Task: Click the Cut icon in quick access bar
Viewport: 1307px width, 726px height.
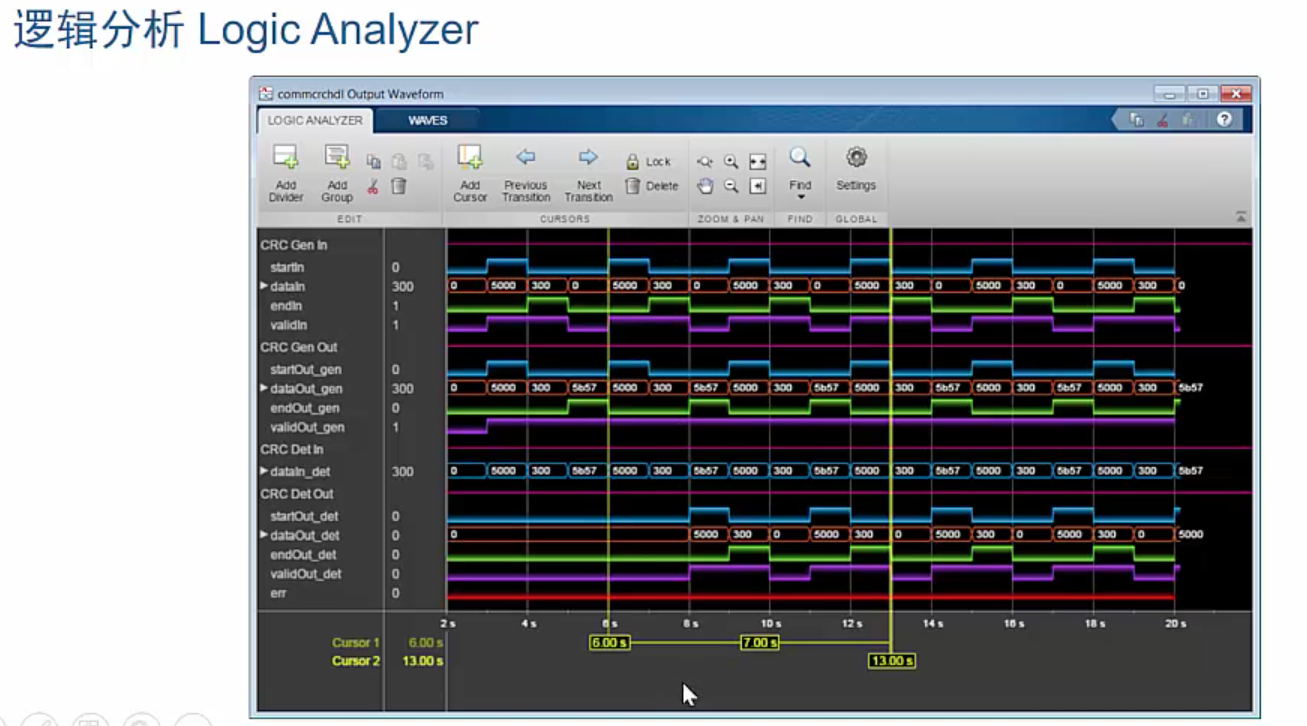Action: (1163, 120)
